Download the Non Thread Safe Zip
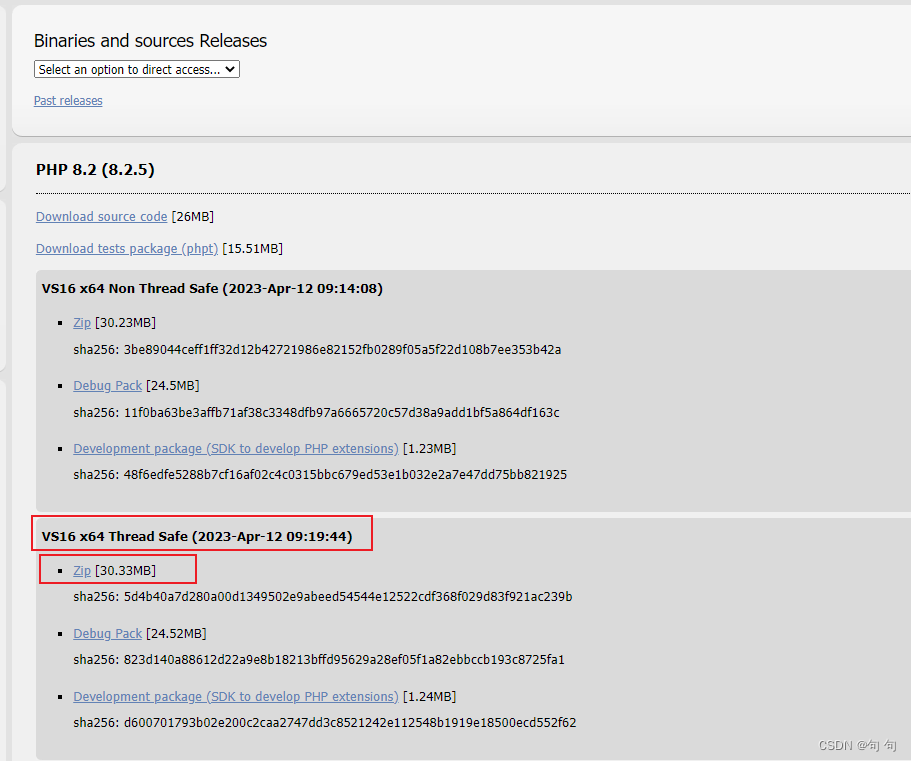Screen dimensions: 911x761 (82, 323)
